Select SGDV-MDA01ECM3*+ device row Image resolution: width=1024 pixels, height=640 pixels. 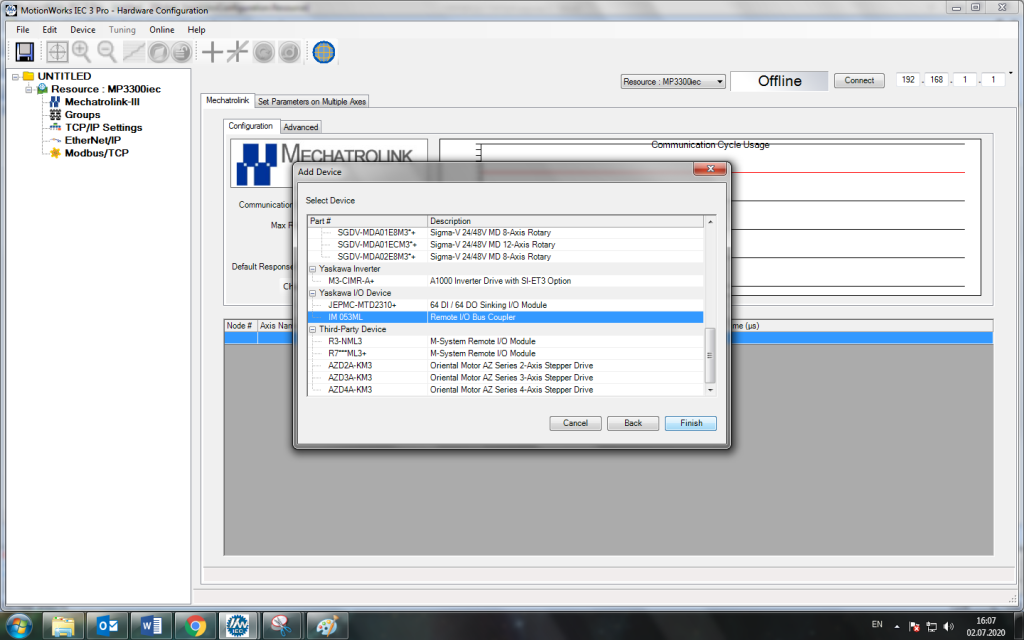pos(505,245)
